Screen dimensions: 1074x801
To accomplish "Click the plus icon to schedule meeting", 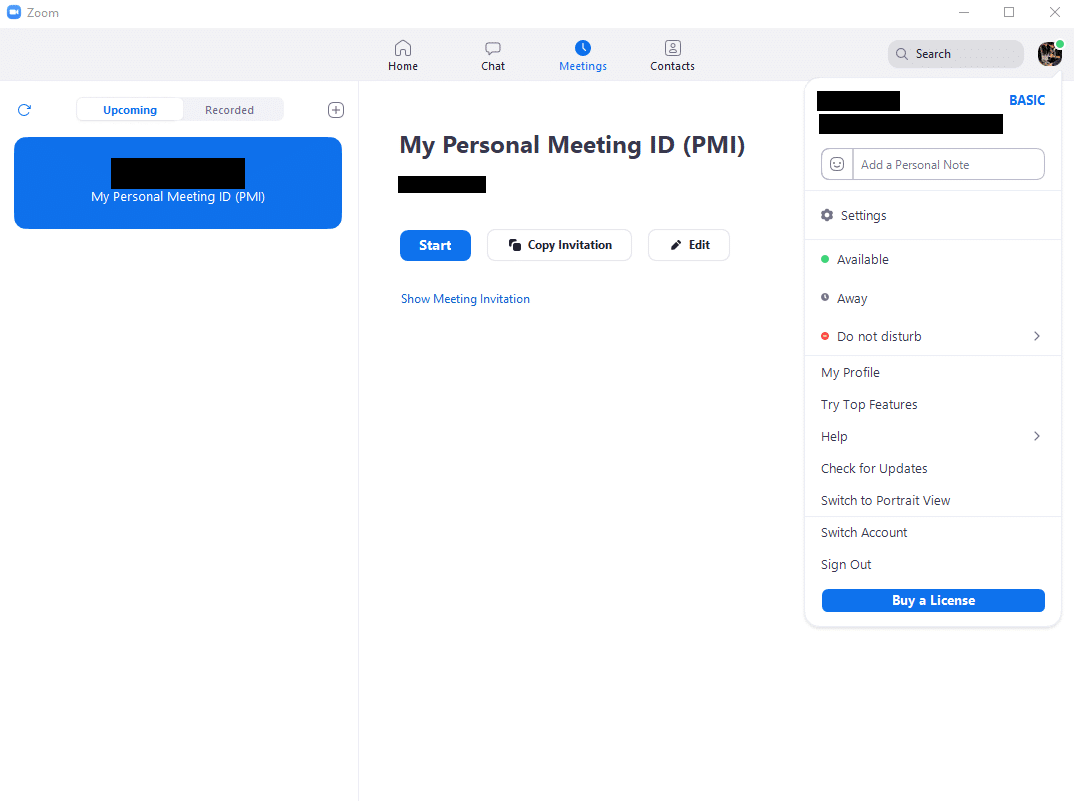I will tap(336, 110).
